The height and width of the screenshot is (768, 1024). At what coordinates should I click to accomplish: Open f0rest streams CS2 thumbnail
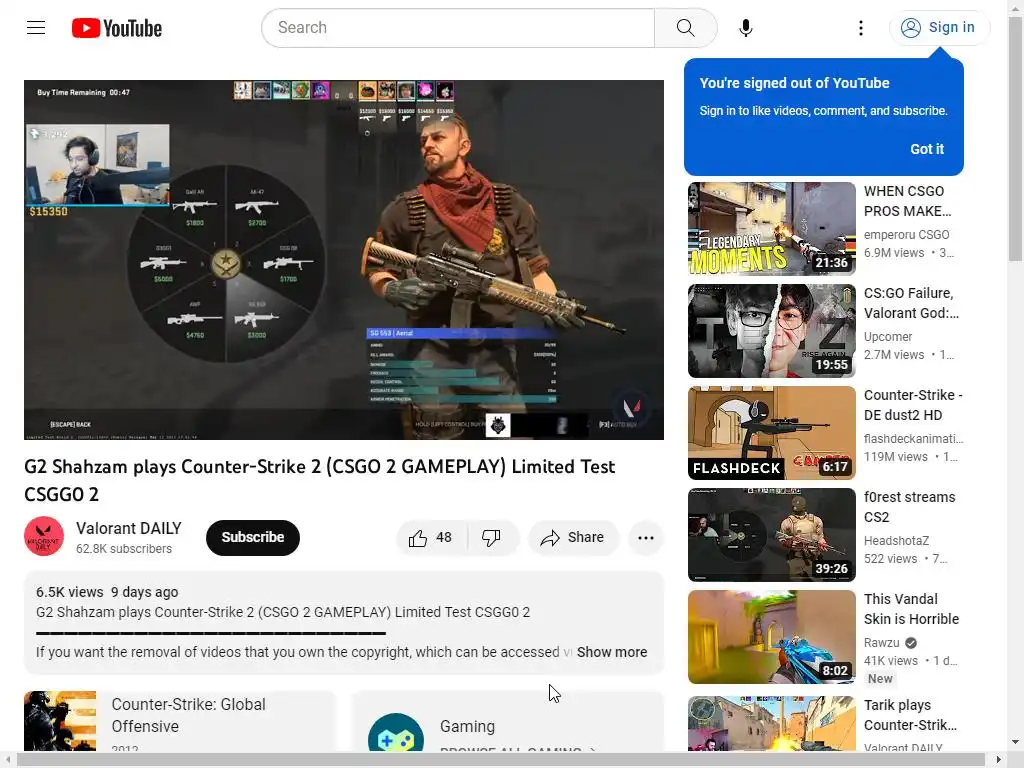771,534
